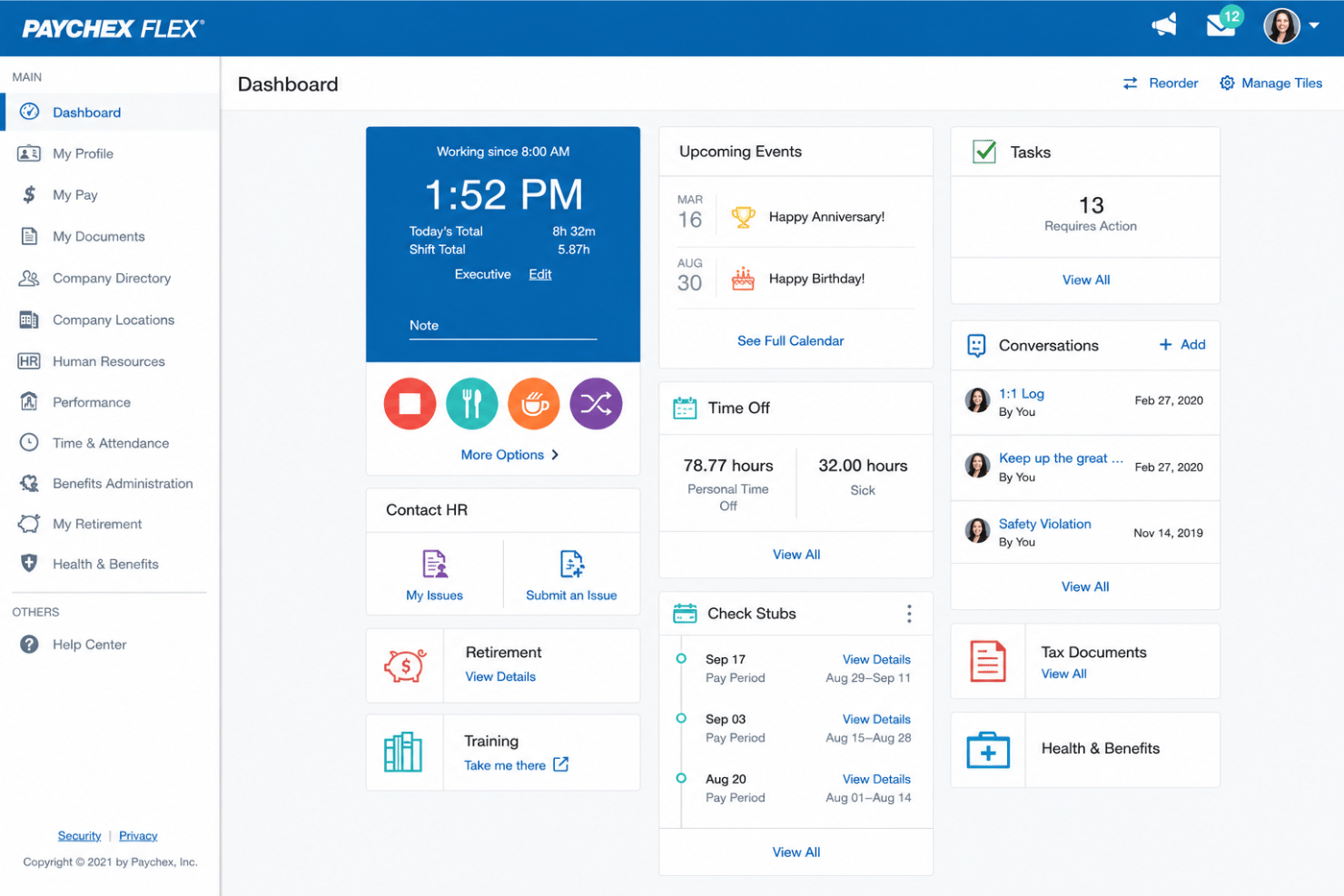The image size is (1344, 896).
Task: Open the mail inbox with 12 badge
Action: [1222, 24]
